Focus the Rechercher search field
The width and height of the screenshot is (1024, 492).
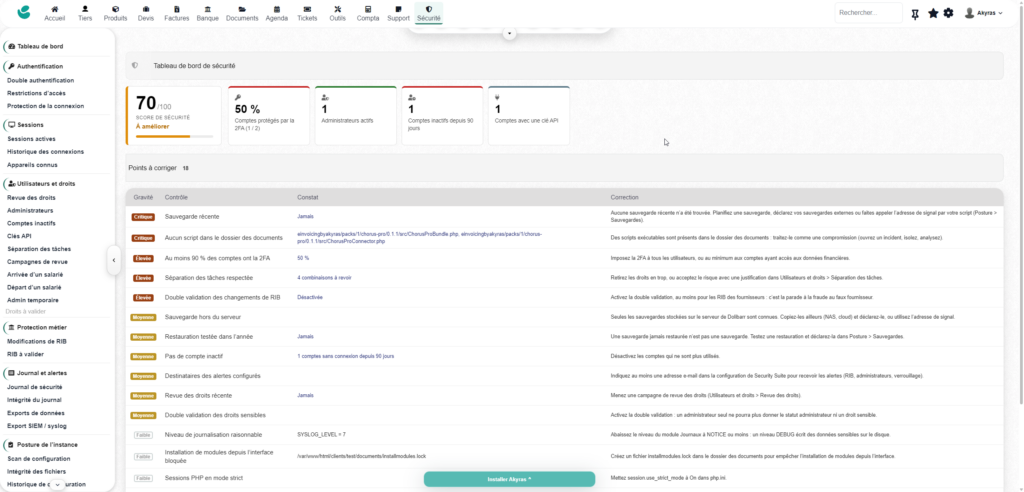click(868, 13)
